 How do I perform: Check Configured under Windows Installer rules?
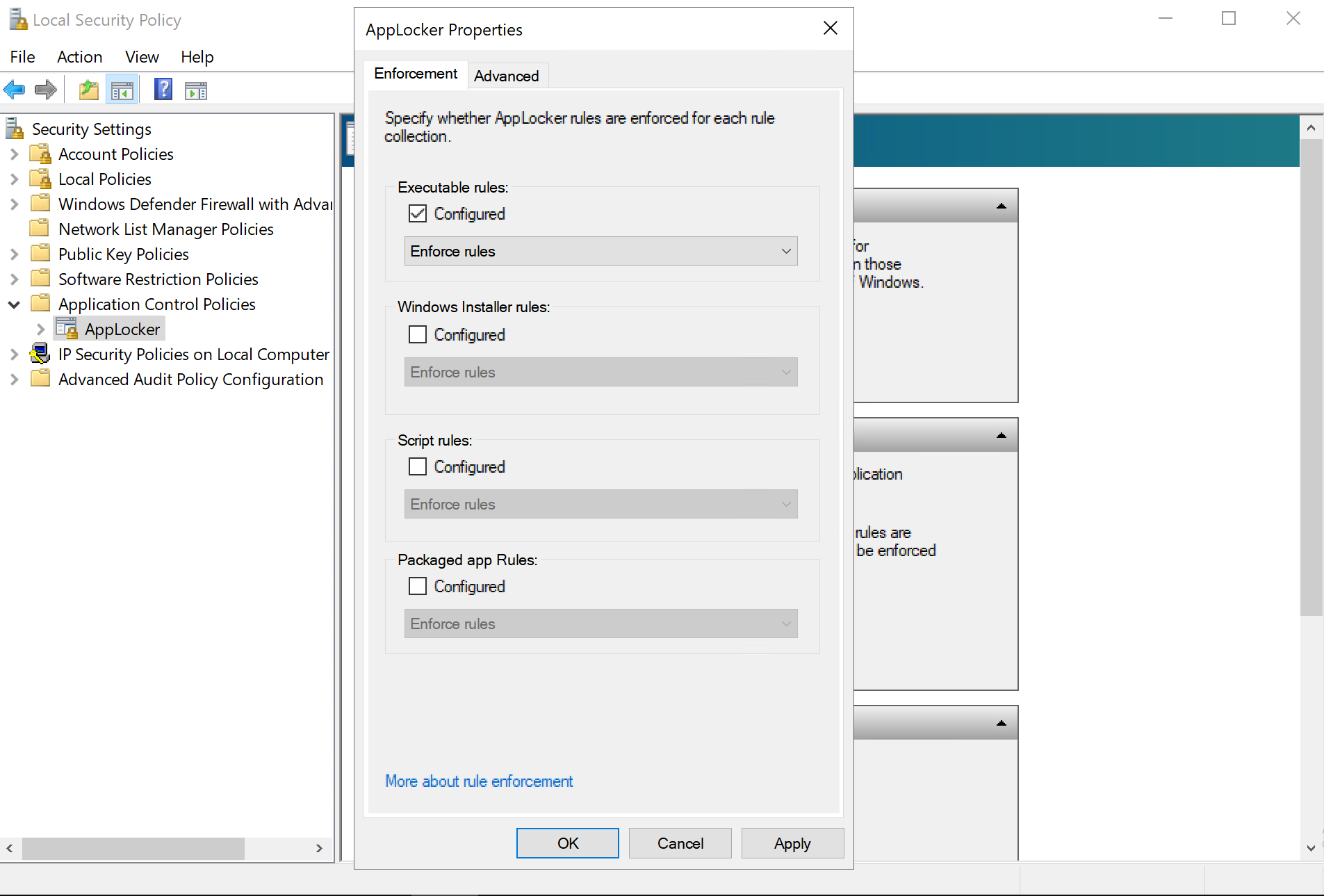point(418,334)
